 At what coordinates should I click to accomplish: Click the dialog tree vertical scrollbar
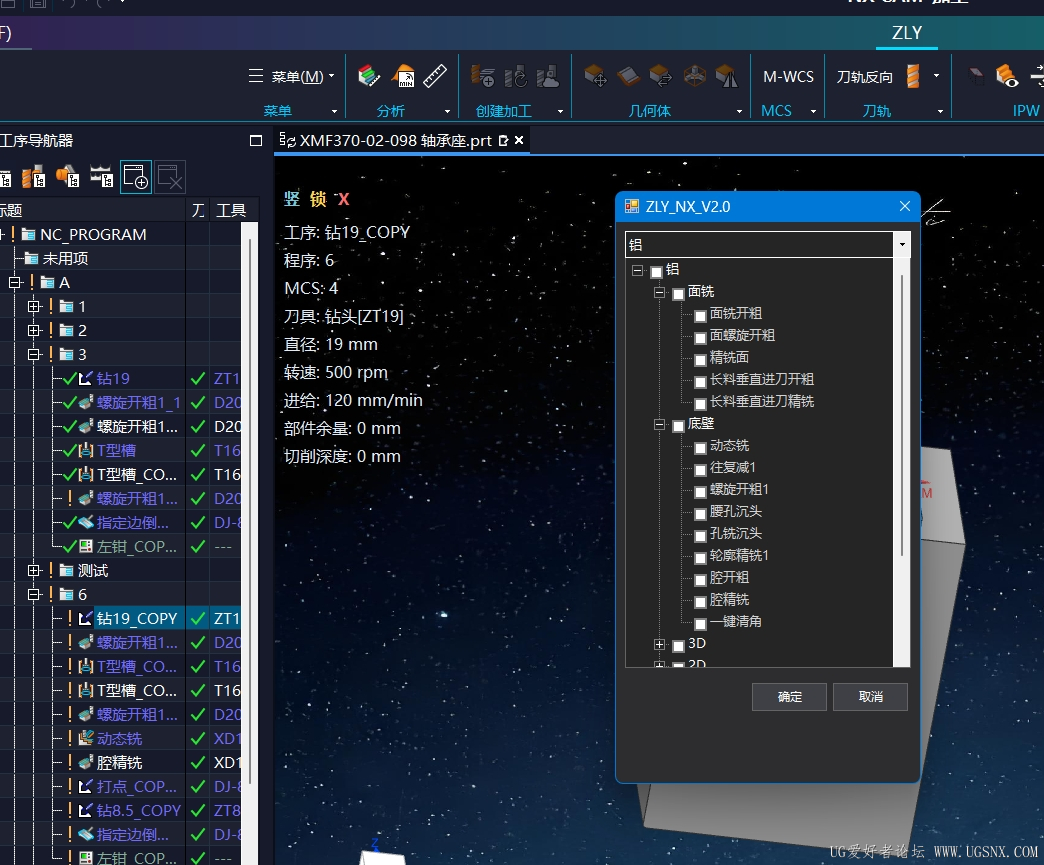[902, 416]
